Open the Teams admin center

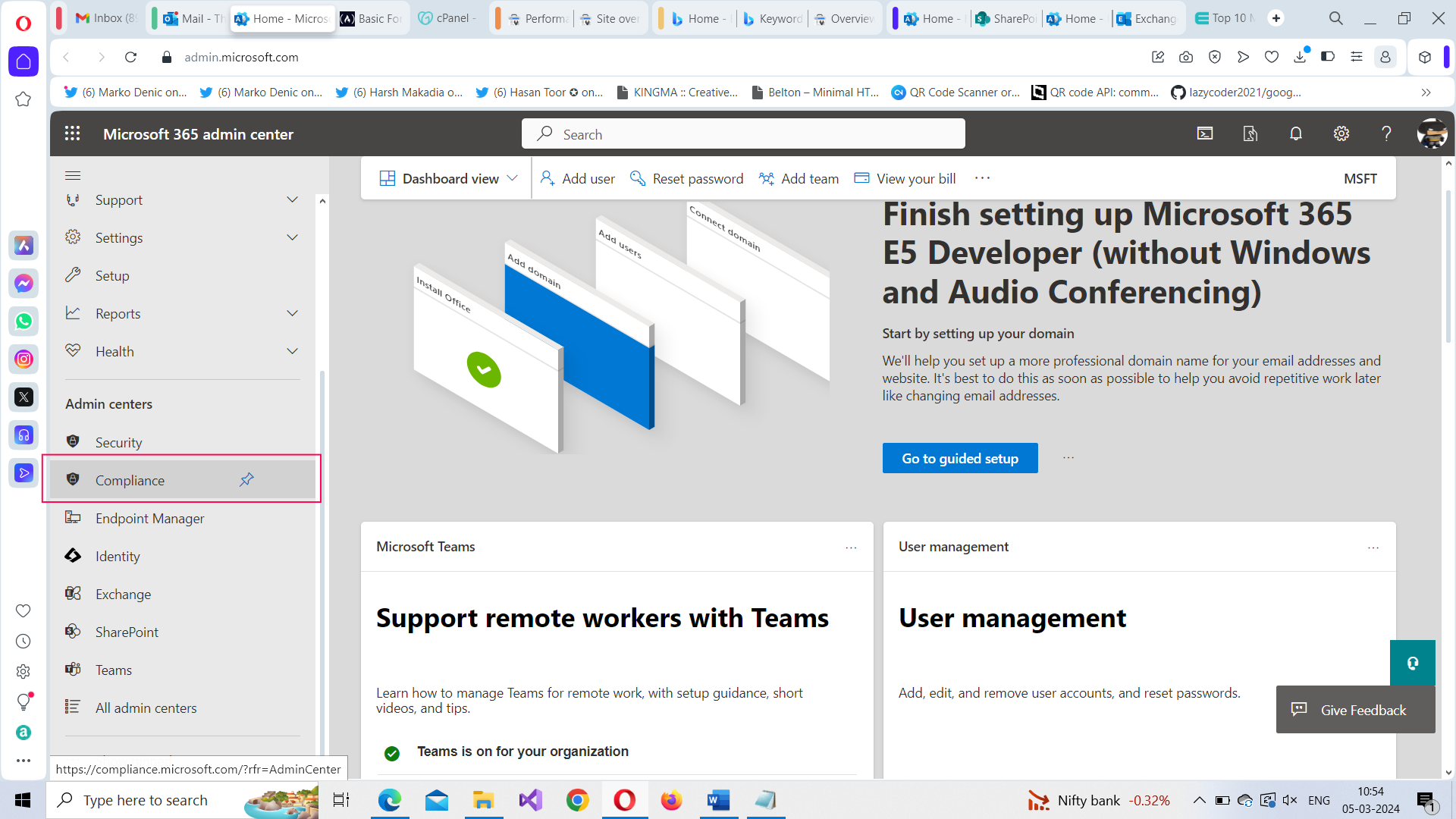pos(114,670)
